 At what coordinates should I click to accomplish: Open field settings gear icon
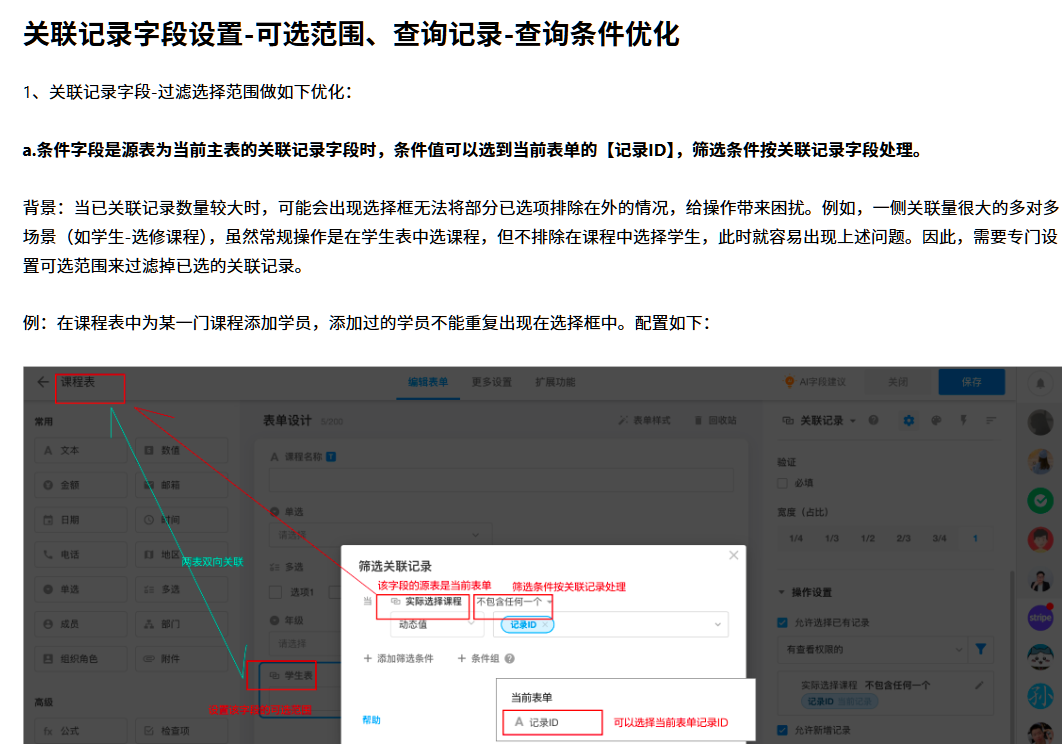(x=909, y=421)
